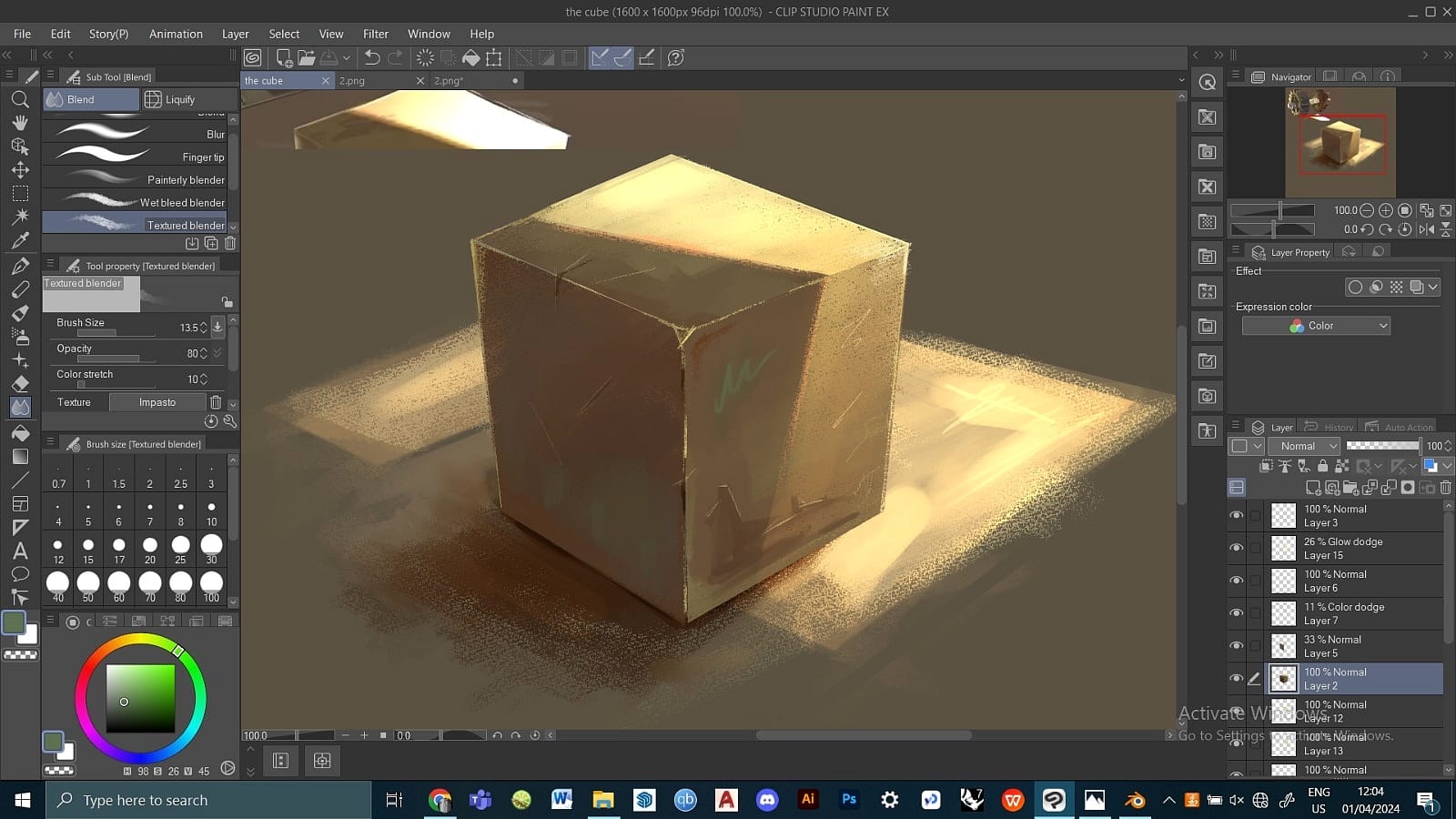Viewport: 1456px width, 819px height.
Task: Select the Eyedropper tool
Action: pyautogui.click(x=20, y=241)
